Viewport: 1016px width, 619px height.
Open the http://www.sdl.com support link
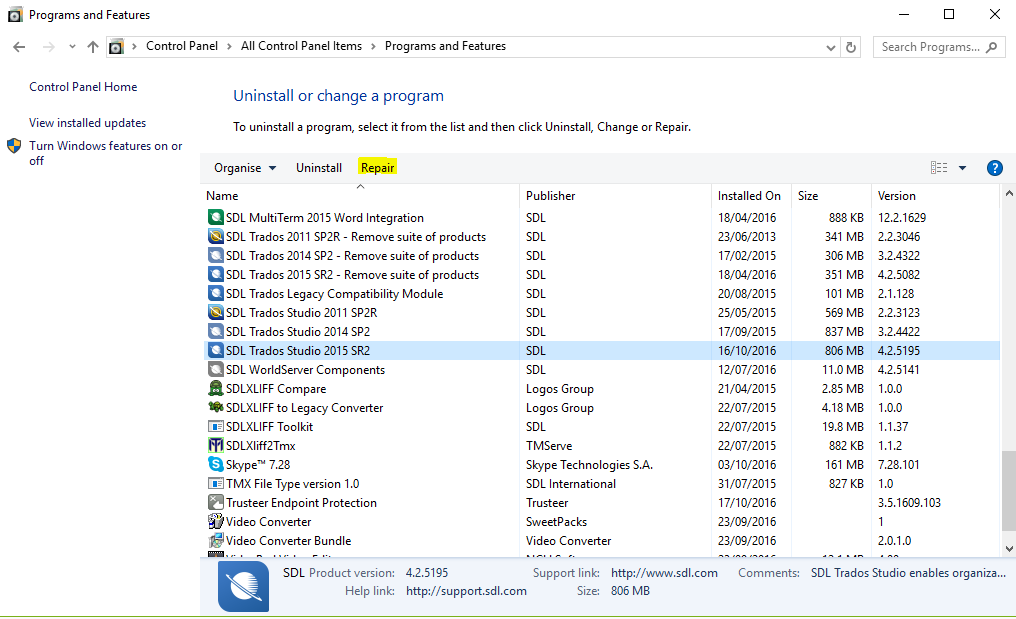664,573
